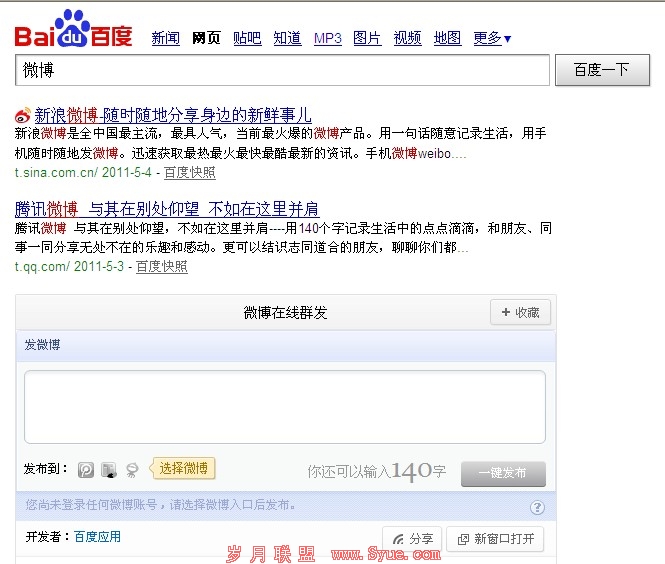Open the 图片 tab
665x564 pixels.
367,38
